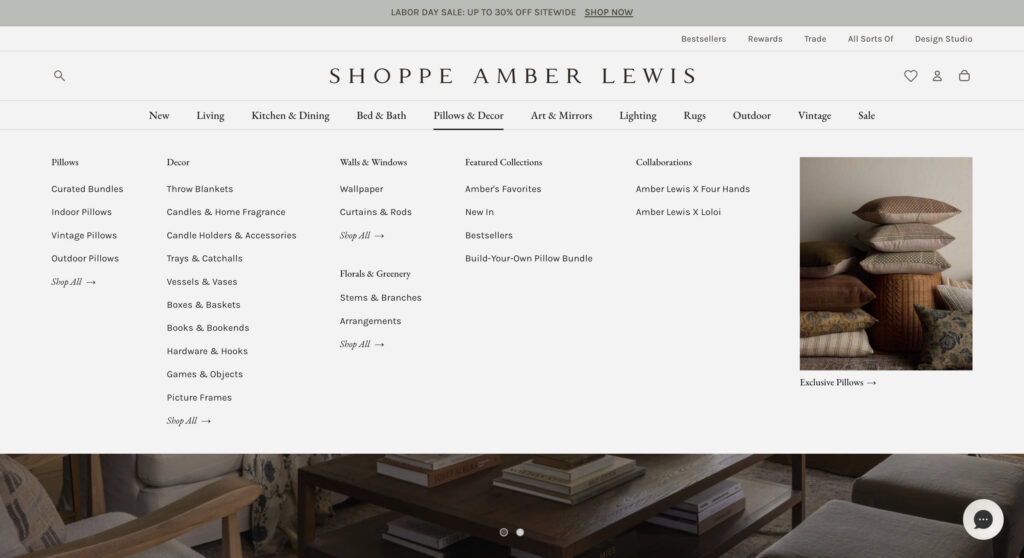Open Wallpaper category
The image size is (1024, 558).
361,189
